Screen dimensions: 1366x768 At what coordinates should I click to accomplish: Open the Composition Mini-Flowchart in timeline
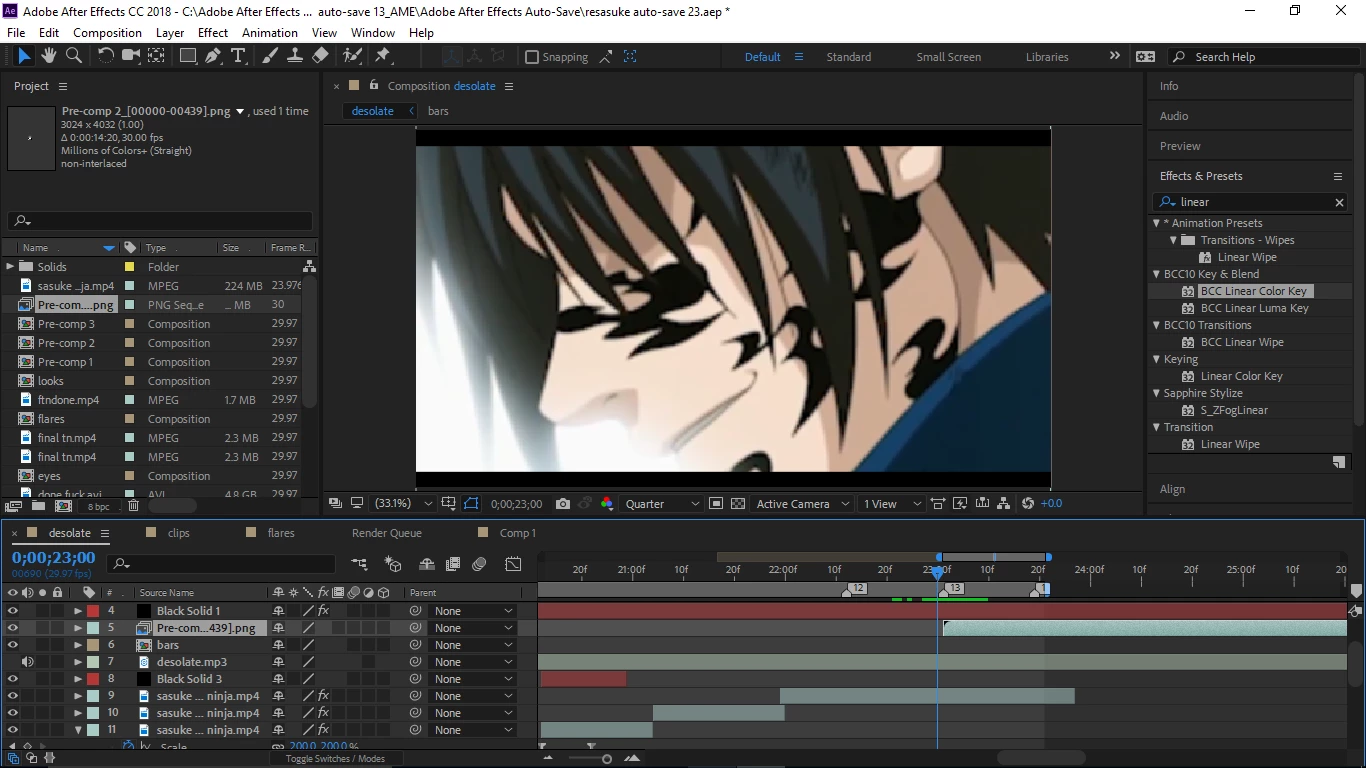pyautogui.click(x=359, y=565)
